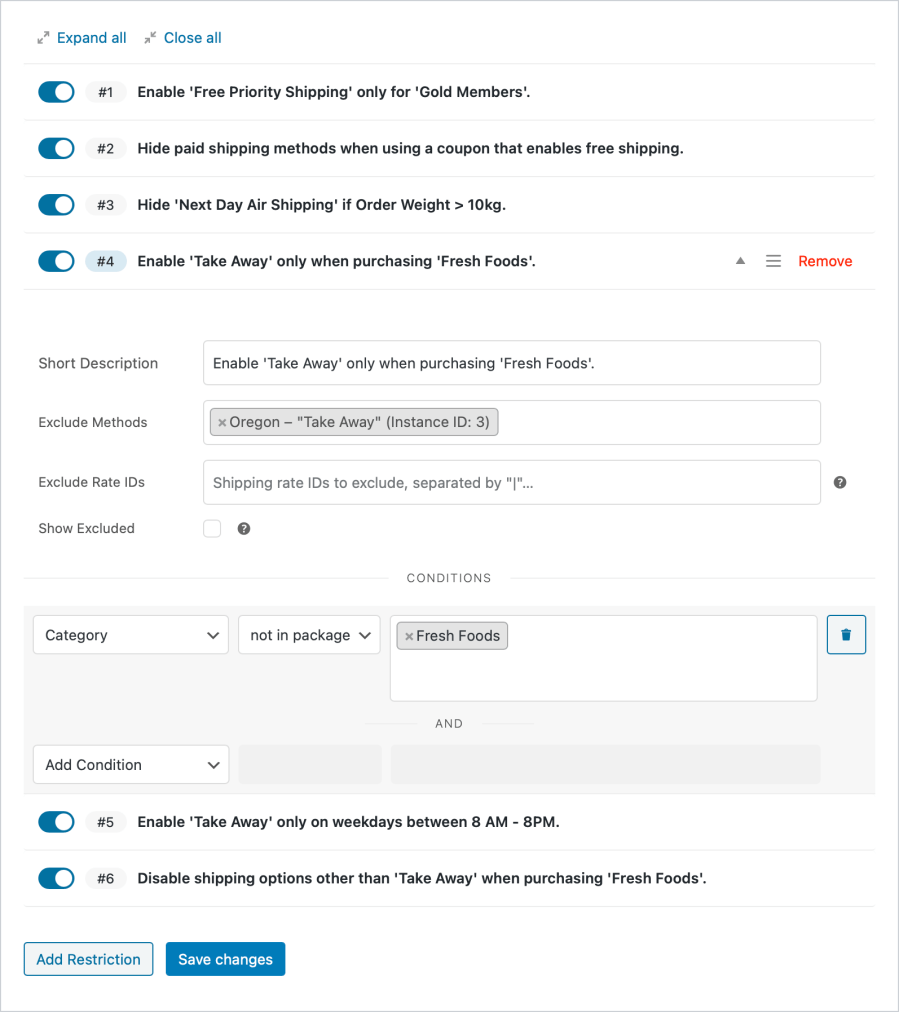The width and height of the screenshot is (899, 1012).
Task: Remove restriction #4 via the Remove link
Action: click(x=824, y=260)
